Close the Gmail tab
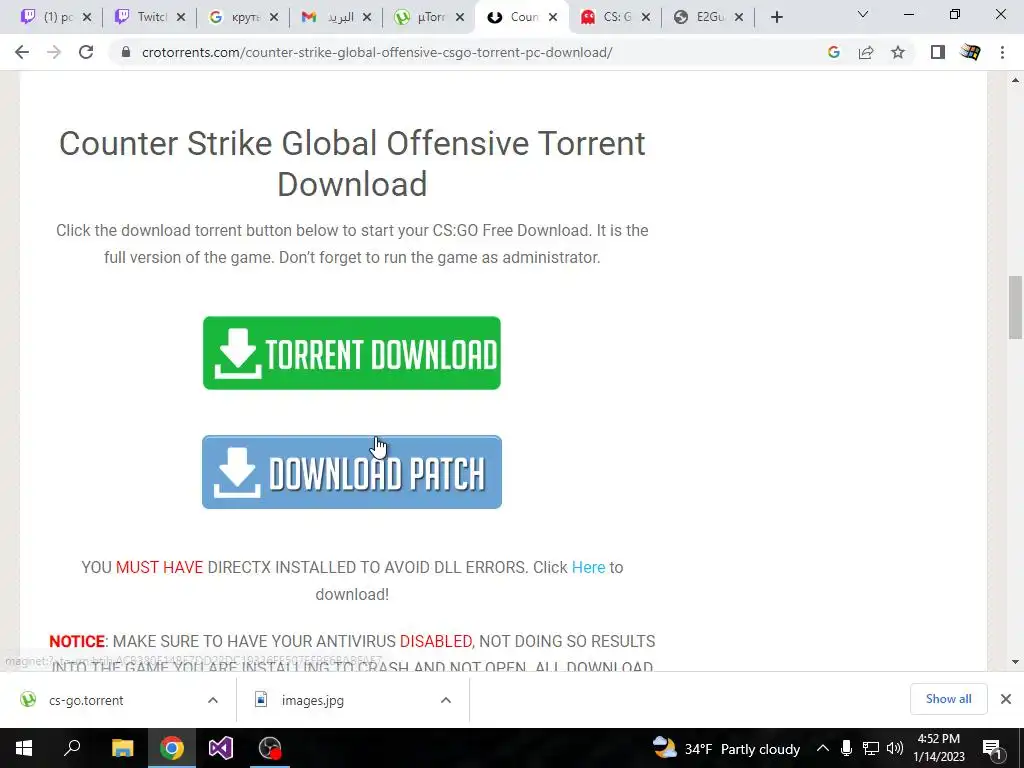The width and height of the screenshot is (1024, 768). point(367,17)
